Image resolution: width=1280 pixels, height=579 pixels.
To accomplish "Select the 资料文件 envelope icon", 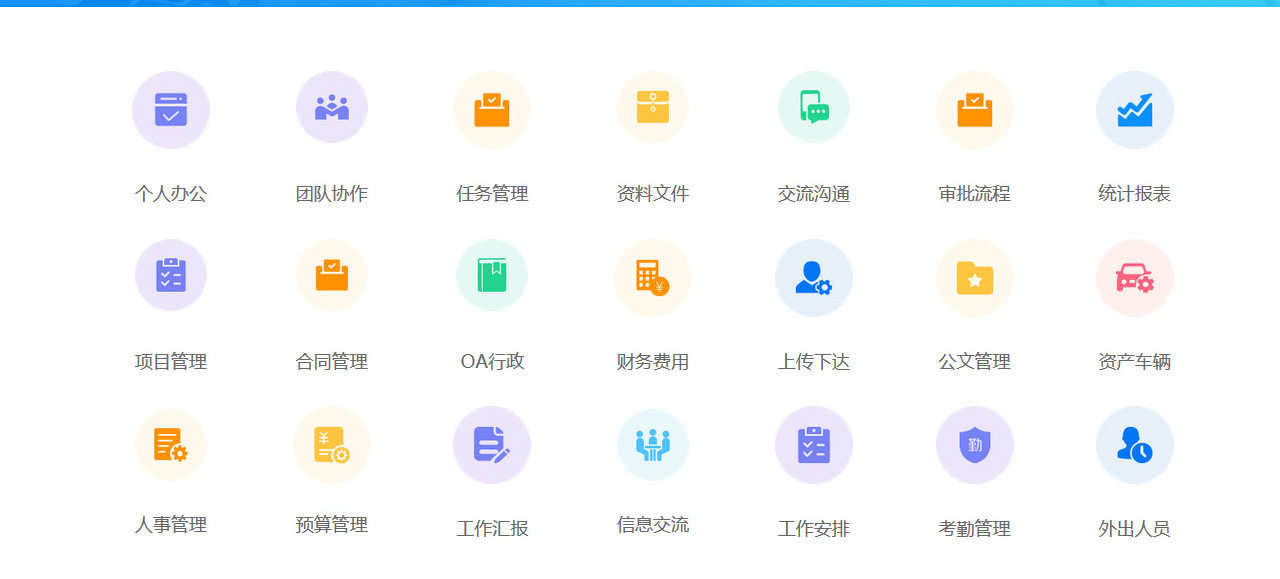I will (653, 107).
